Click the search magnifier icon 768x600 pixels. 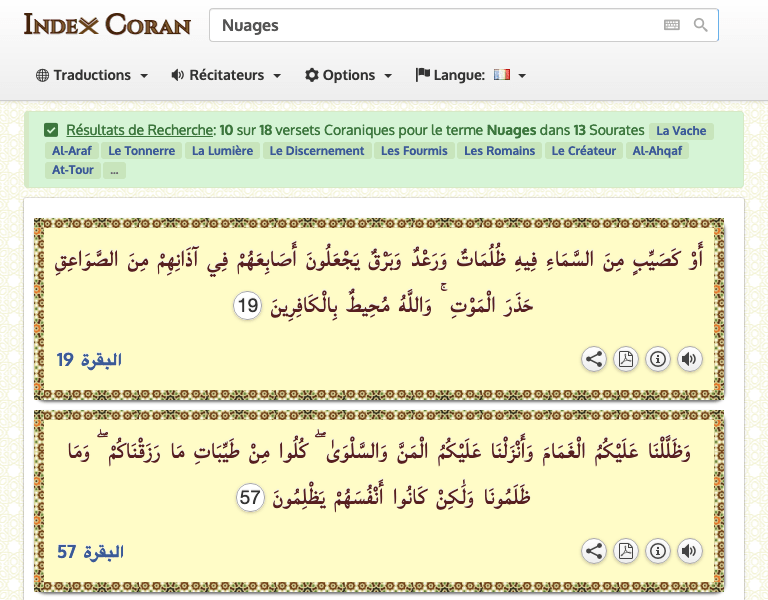pos(701,25)
